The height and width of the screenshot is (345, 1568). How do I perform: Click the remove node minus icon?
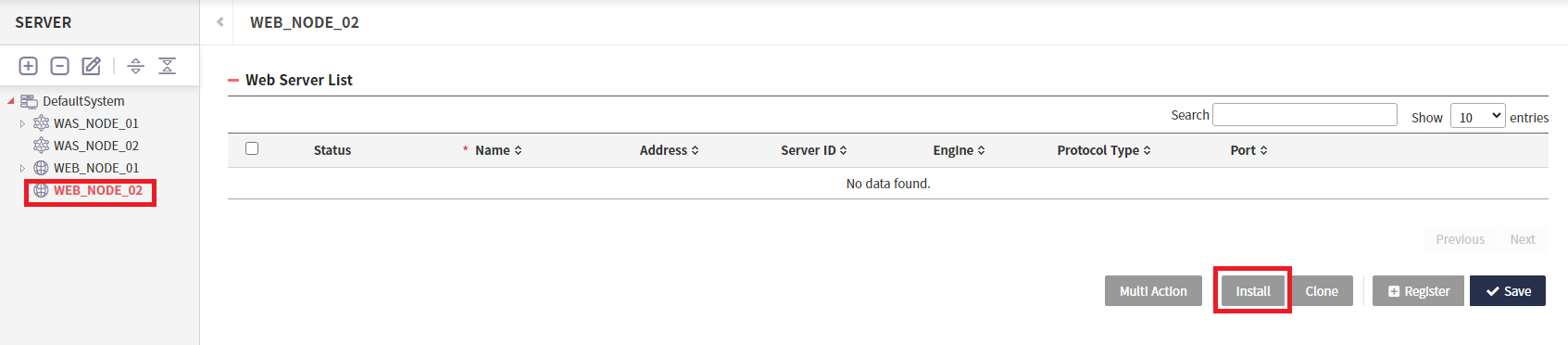(x=59, y=66)
